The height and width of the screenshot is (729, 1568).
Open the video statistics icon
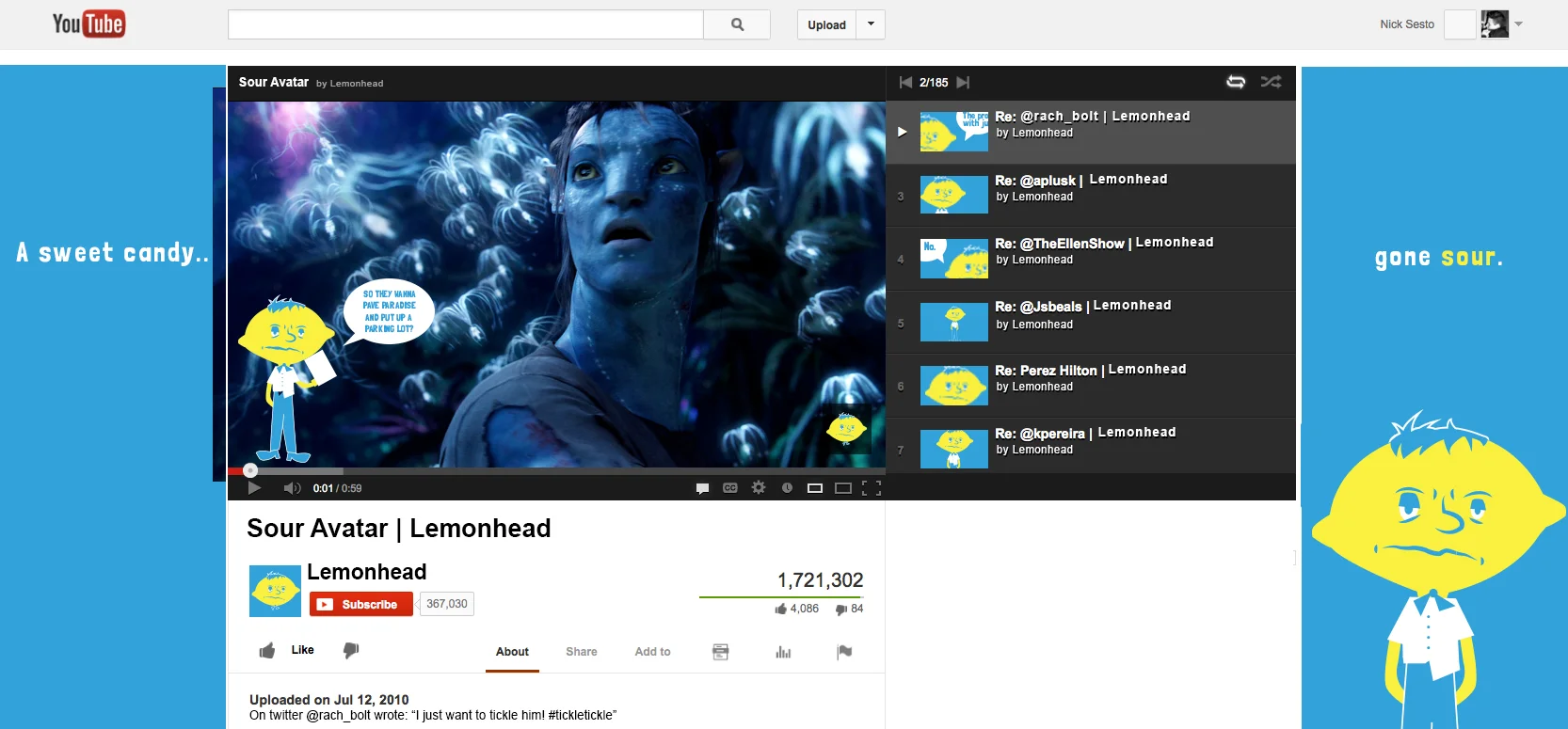783,652
